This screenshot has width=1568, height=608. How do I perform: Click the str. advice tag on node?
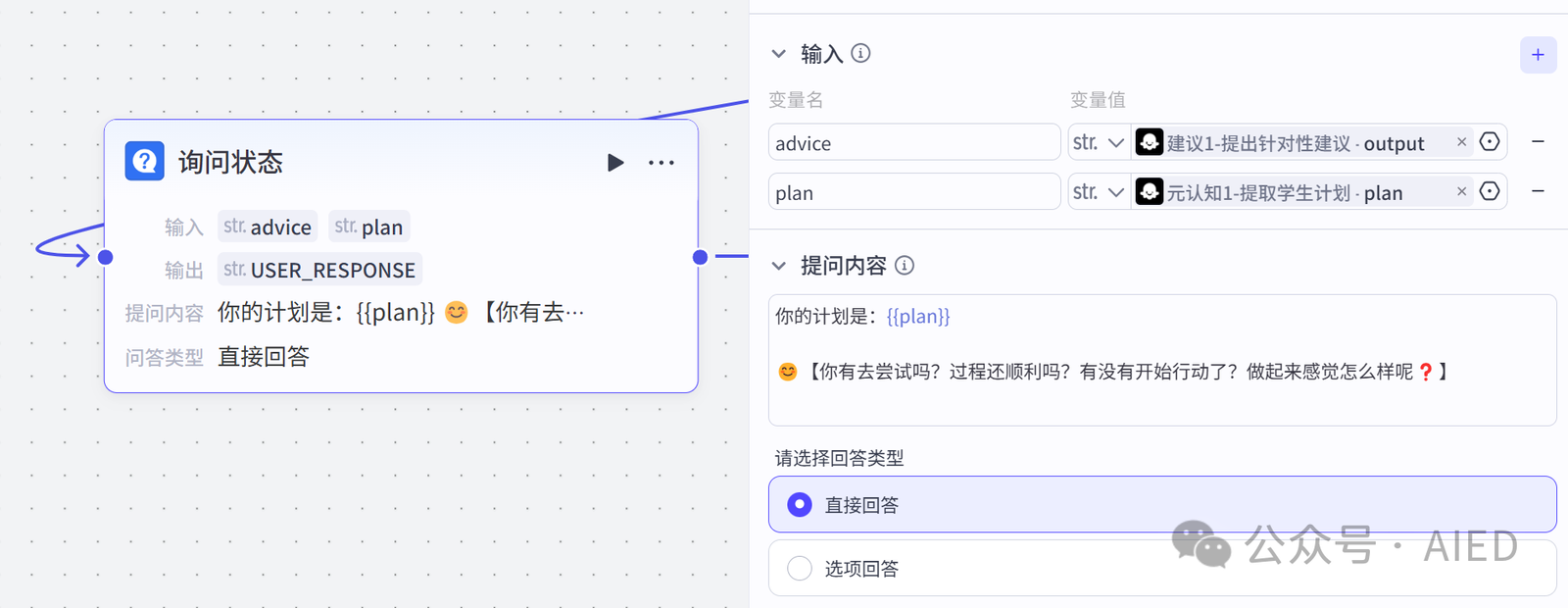268,227
